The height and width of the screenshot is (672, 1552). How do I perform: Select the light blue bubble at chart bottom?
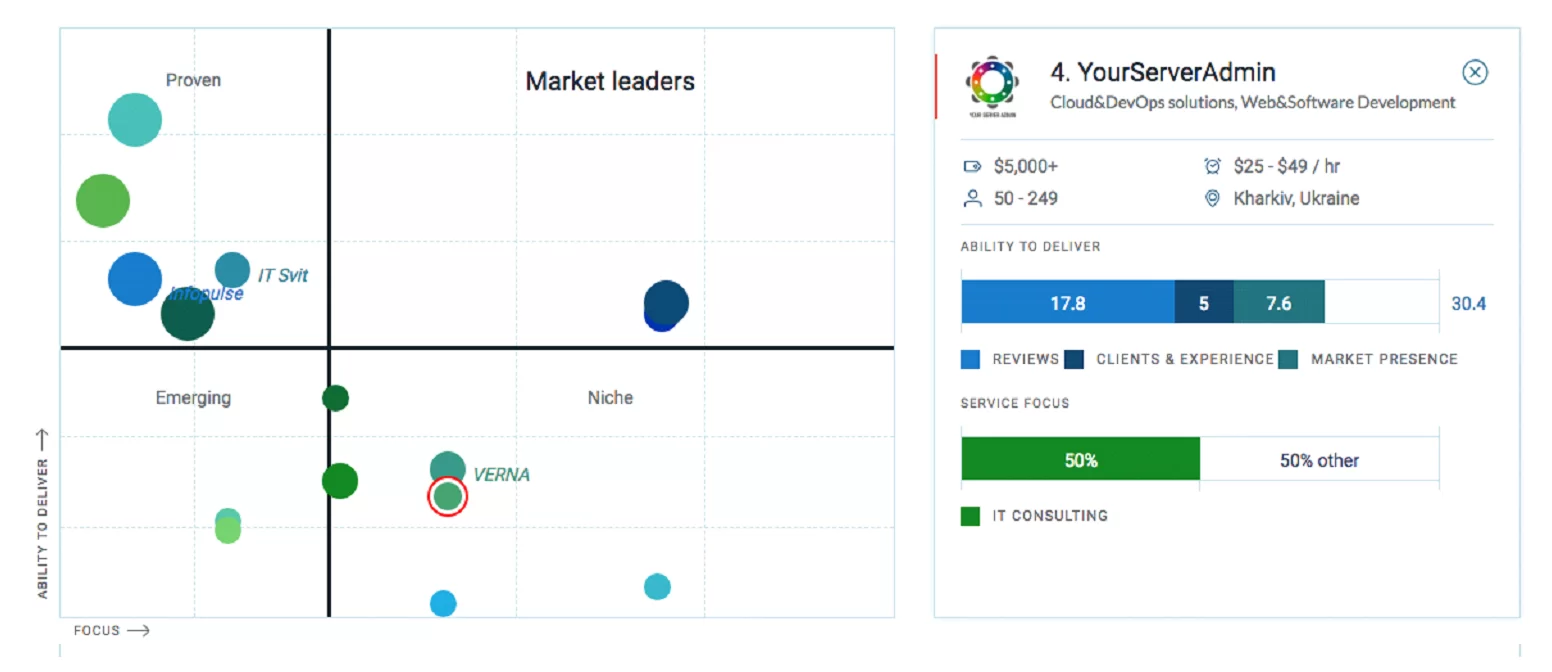[x=443, y=603]
